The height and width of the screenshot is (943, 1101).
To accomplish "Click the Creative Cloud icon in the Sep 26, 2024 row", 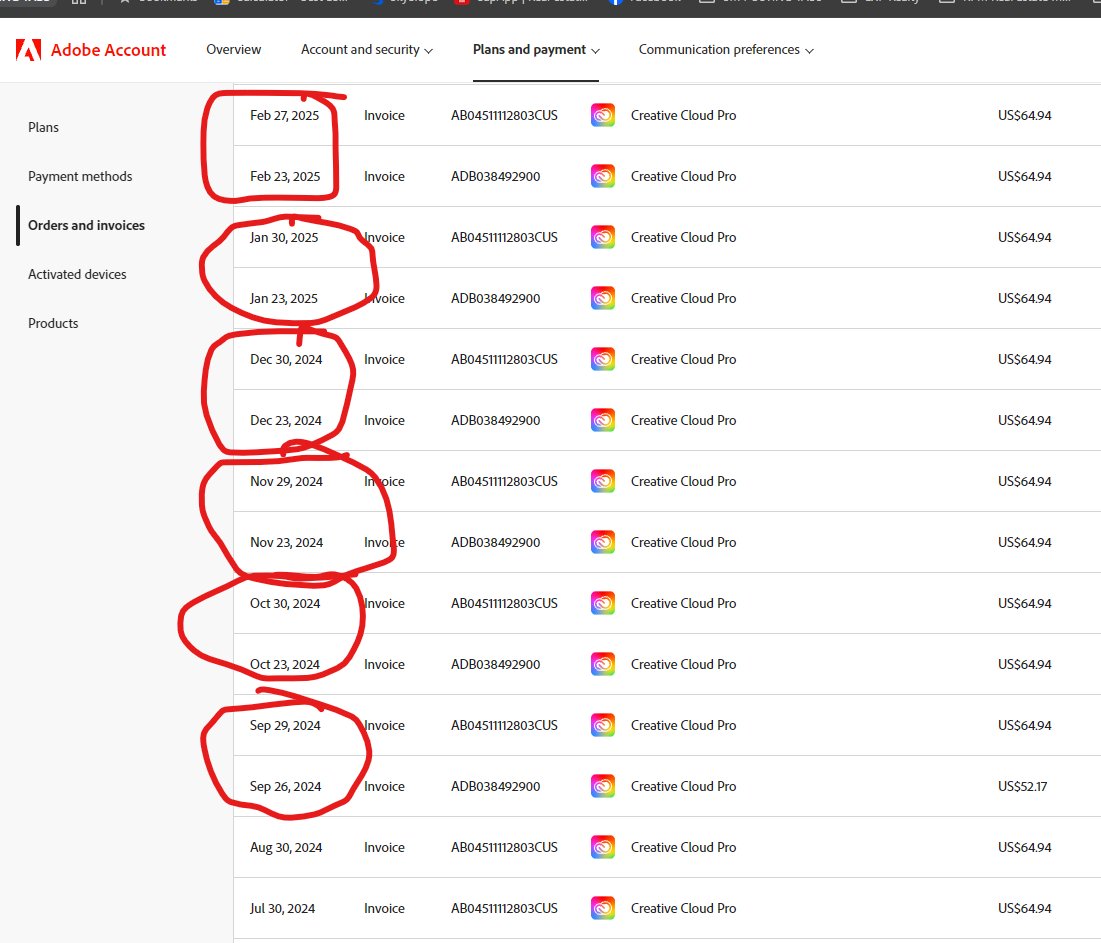I will click(603, 787).
